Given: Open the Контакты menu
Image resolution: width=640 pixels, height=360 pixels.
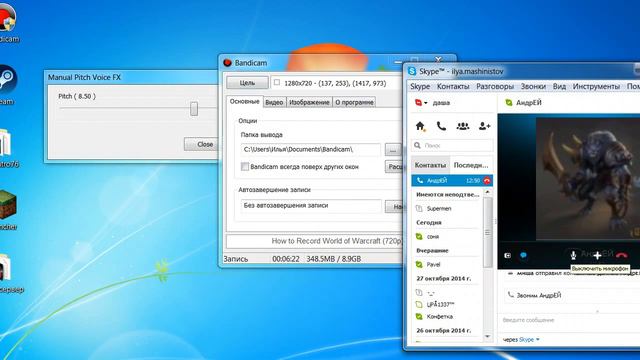Looking at the screenshot, I should (x=453, y=87).
